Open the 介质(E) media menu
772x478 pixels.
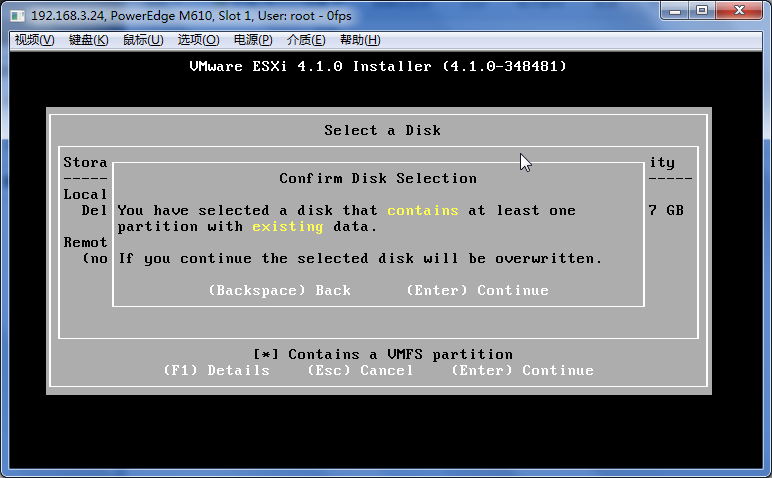pyautogui.click(x=306, y=40)
